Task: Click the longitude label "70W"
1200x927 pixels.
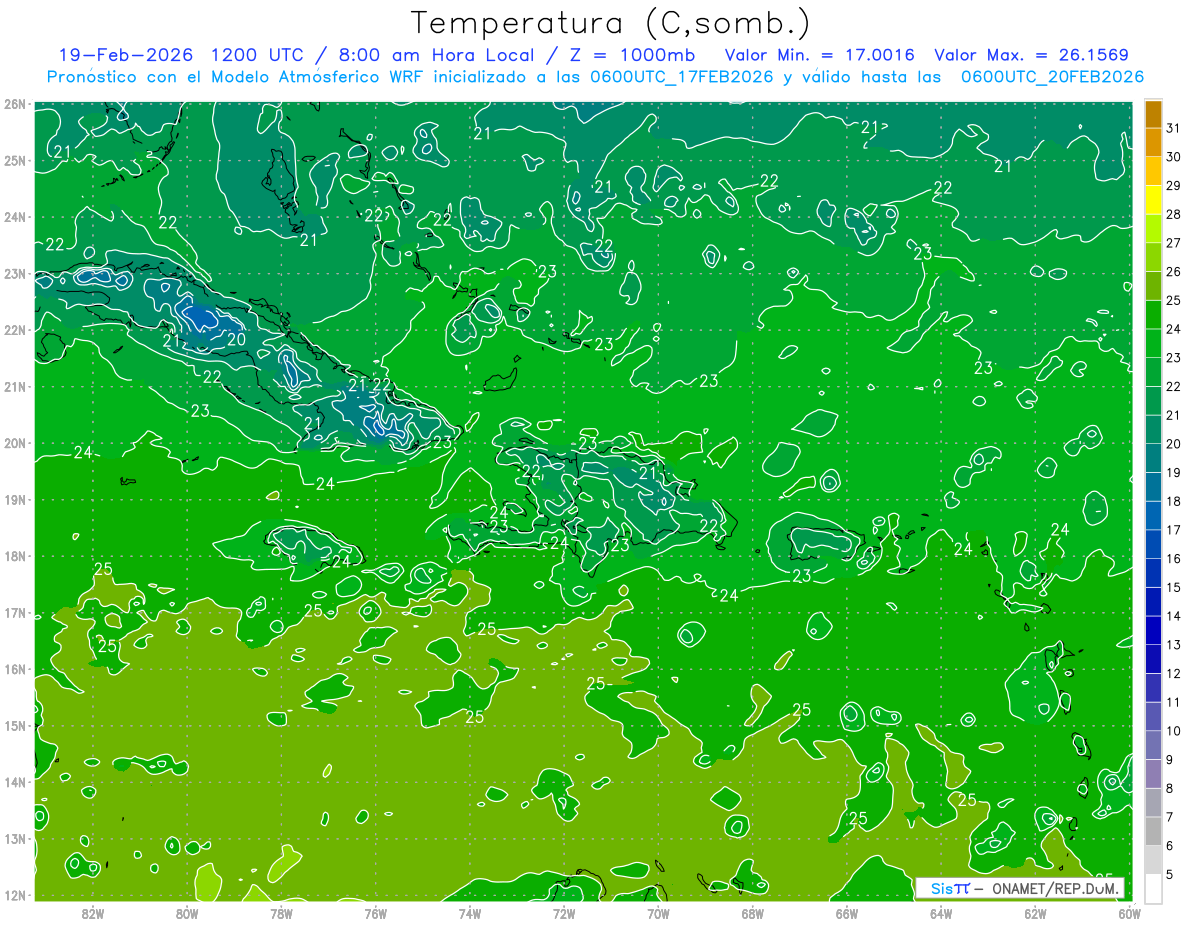Action: (x=658, y=913)
